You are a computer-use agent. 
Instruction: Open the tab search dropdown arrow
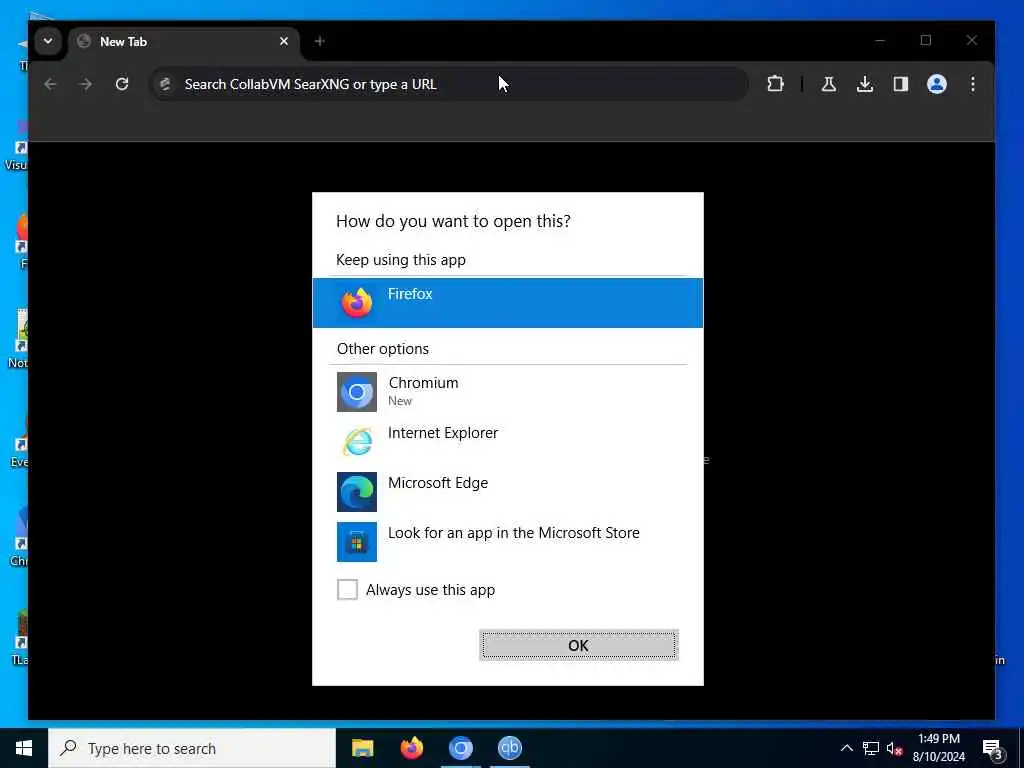[x=48, y=41]
